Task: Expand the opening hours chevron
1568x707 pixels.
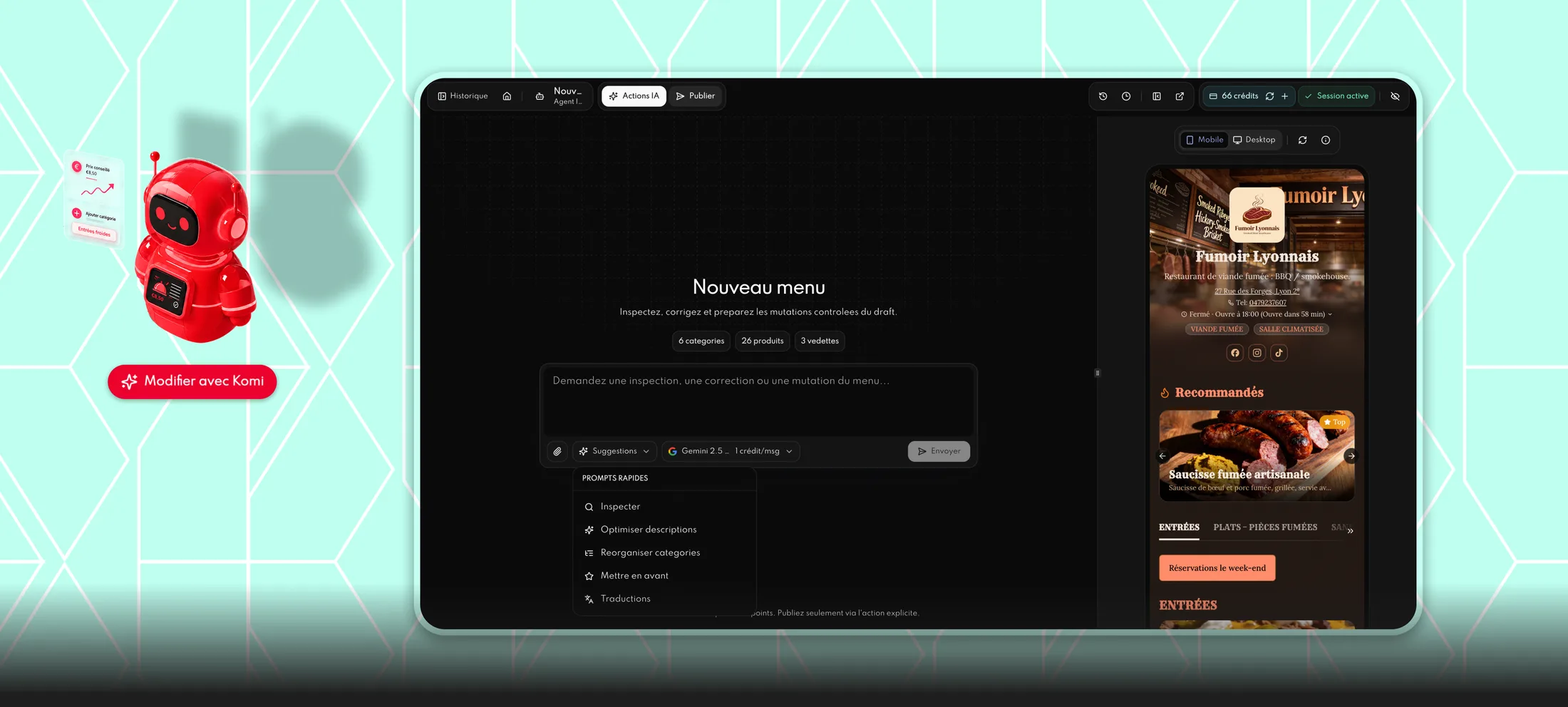Action: click(1330, 314)
